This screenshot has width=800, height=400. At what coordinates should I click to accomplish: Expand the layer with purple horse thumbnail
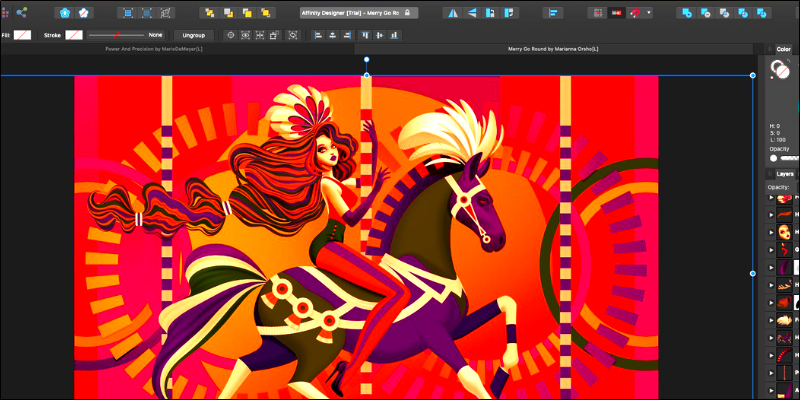coord(771,338)
